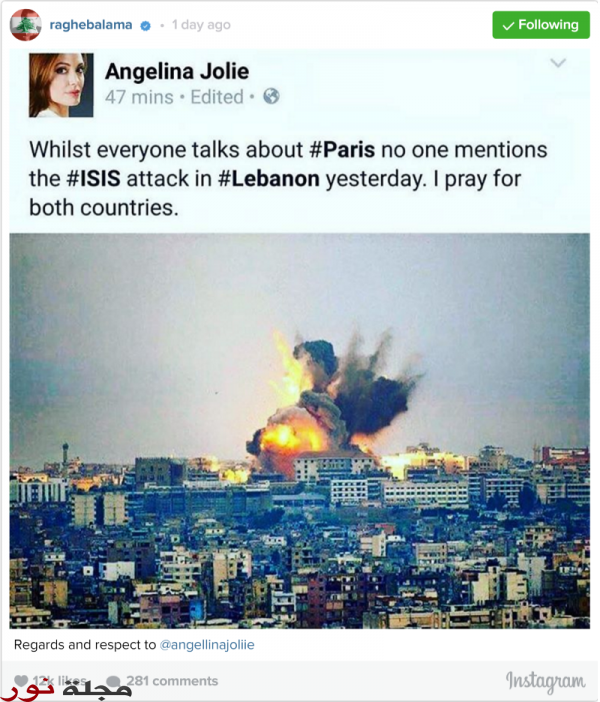Expand the post options chevron
The height and width of the screenshot is (702, 600).
[x=558, y=63]
